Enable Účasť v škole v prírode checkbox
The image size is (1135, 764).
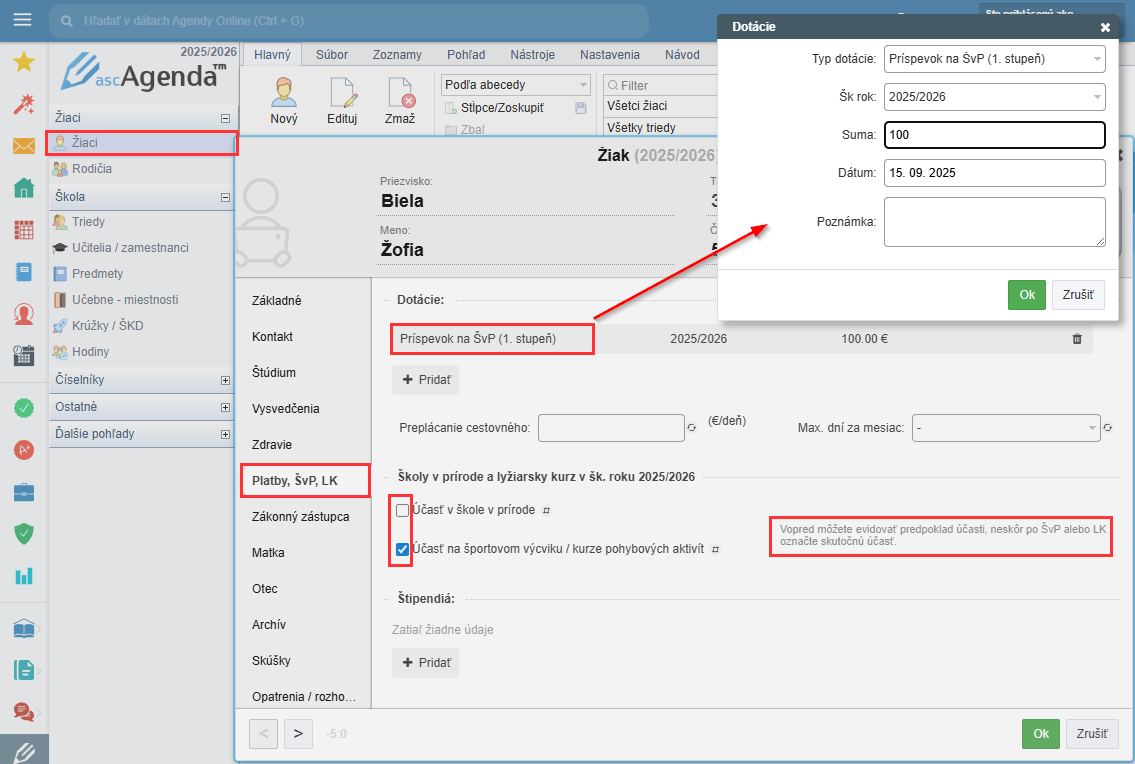click(402, 511)
